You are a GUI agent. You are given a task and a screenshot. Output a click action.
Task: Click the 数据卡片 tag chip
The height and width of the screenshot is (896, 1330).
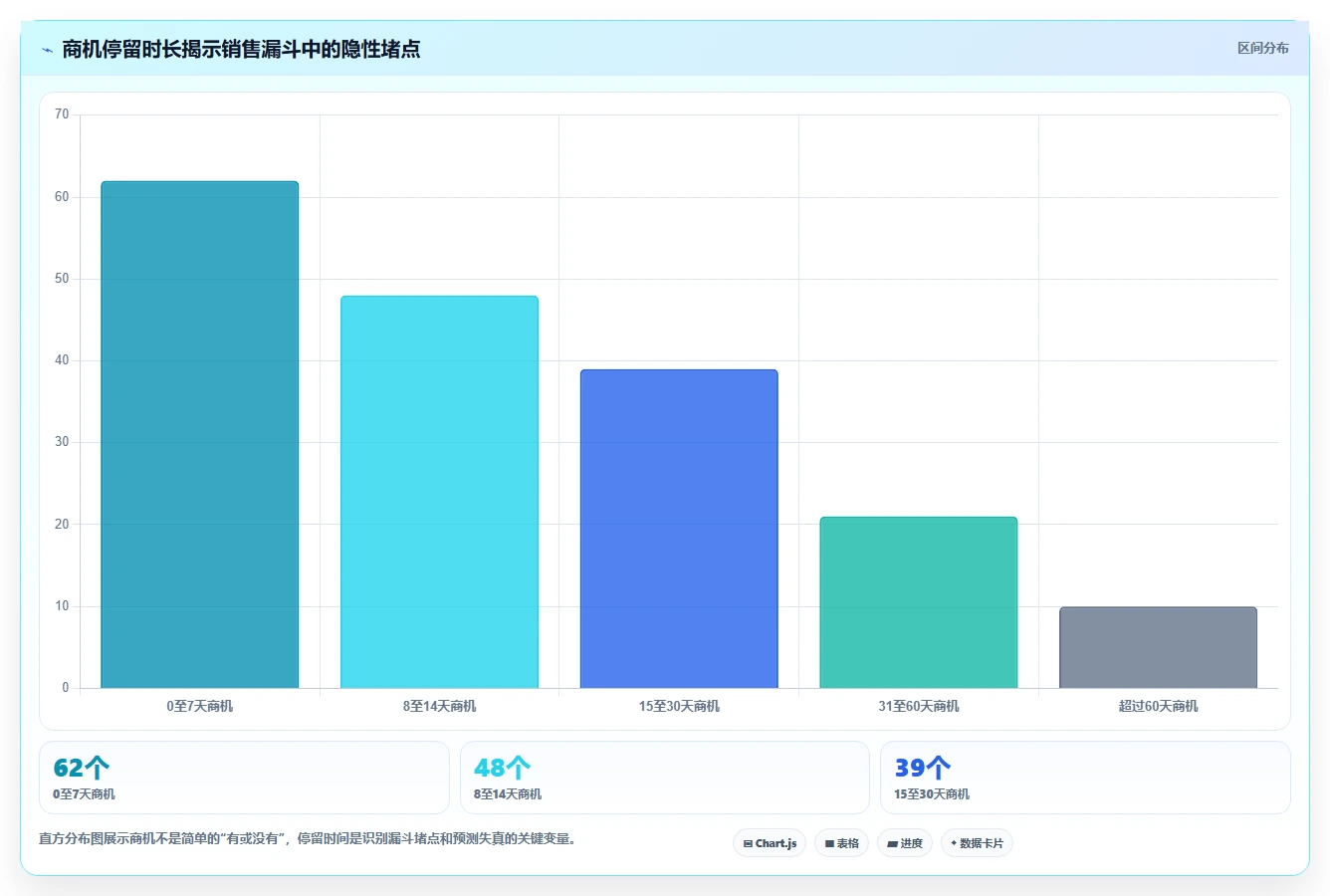click(977, 843)
